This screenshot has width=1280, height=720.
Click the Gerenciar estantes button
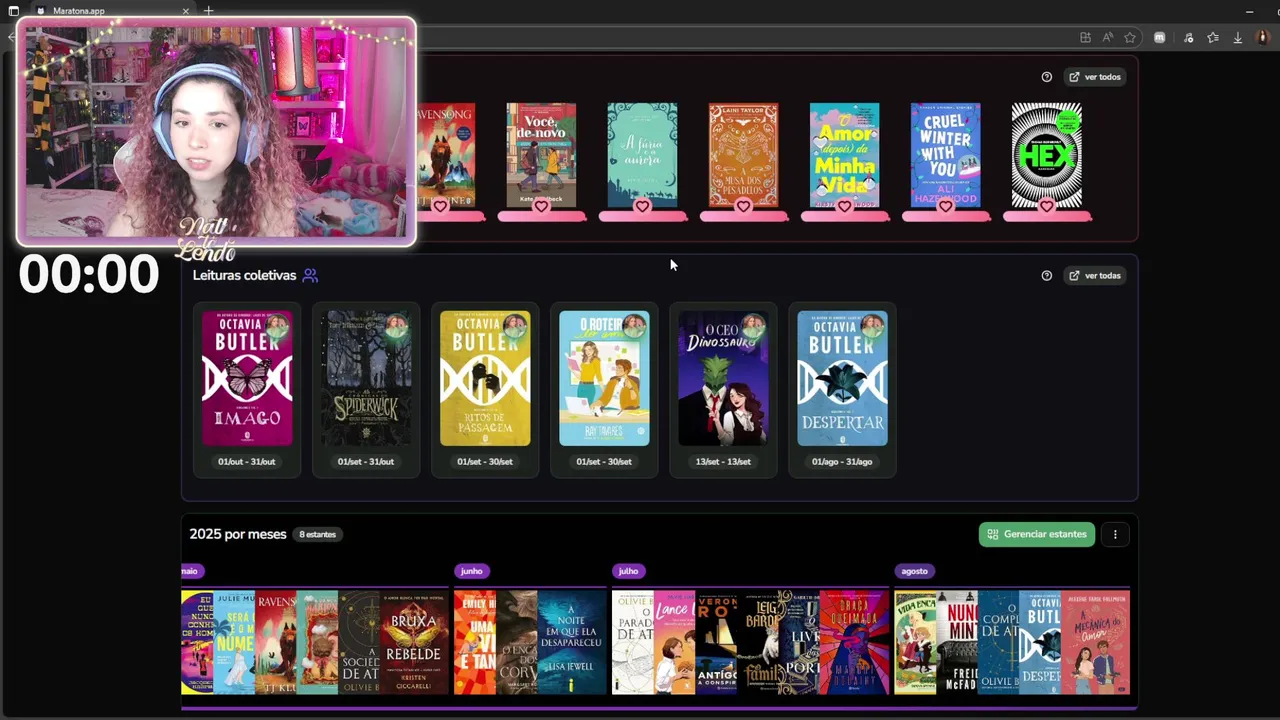[x=1037, y=534]
